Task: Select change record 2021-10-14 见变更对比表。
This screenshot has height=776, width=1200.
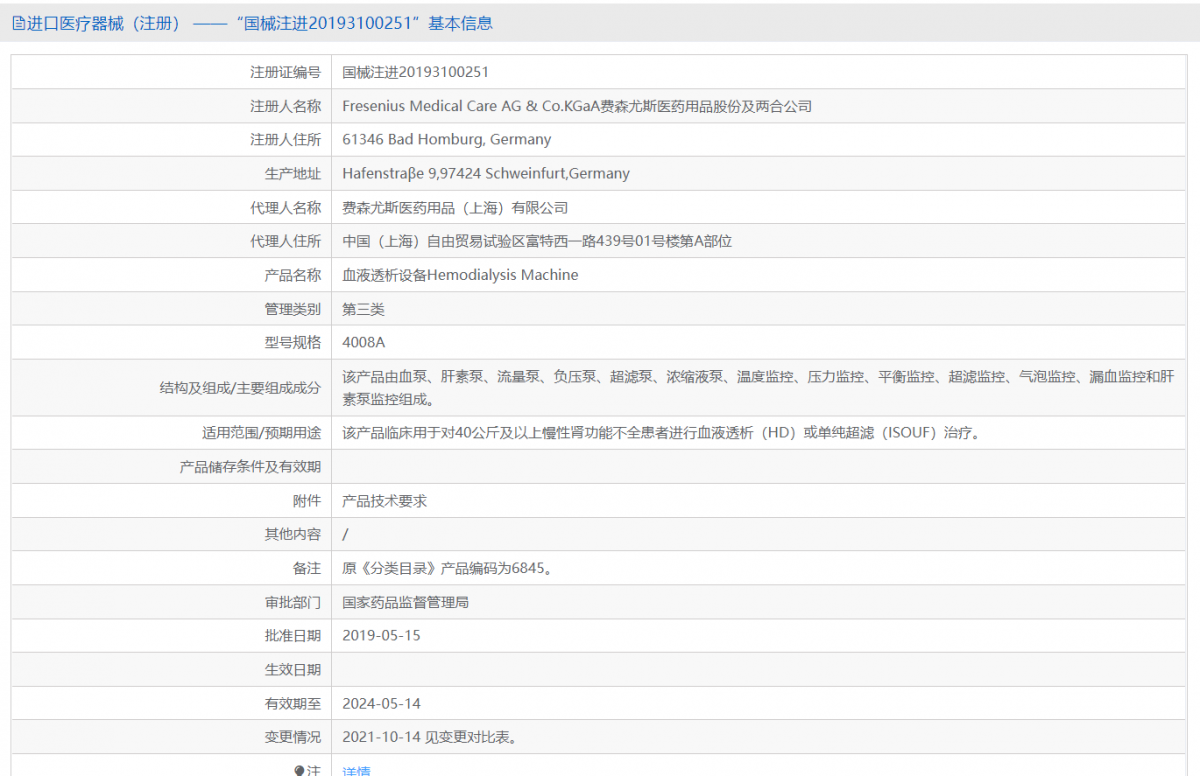Action: click(429, 737)
